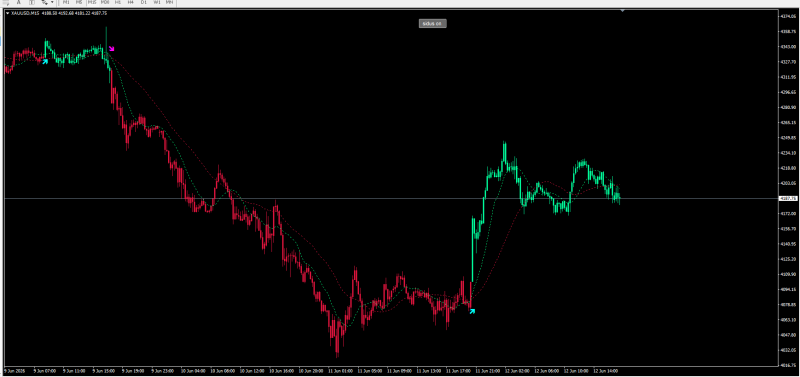Switch chart to H4 timeframe
Viewport: 800px width, 377px height.
coord(131,2)
